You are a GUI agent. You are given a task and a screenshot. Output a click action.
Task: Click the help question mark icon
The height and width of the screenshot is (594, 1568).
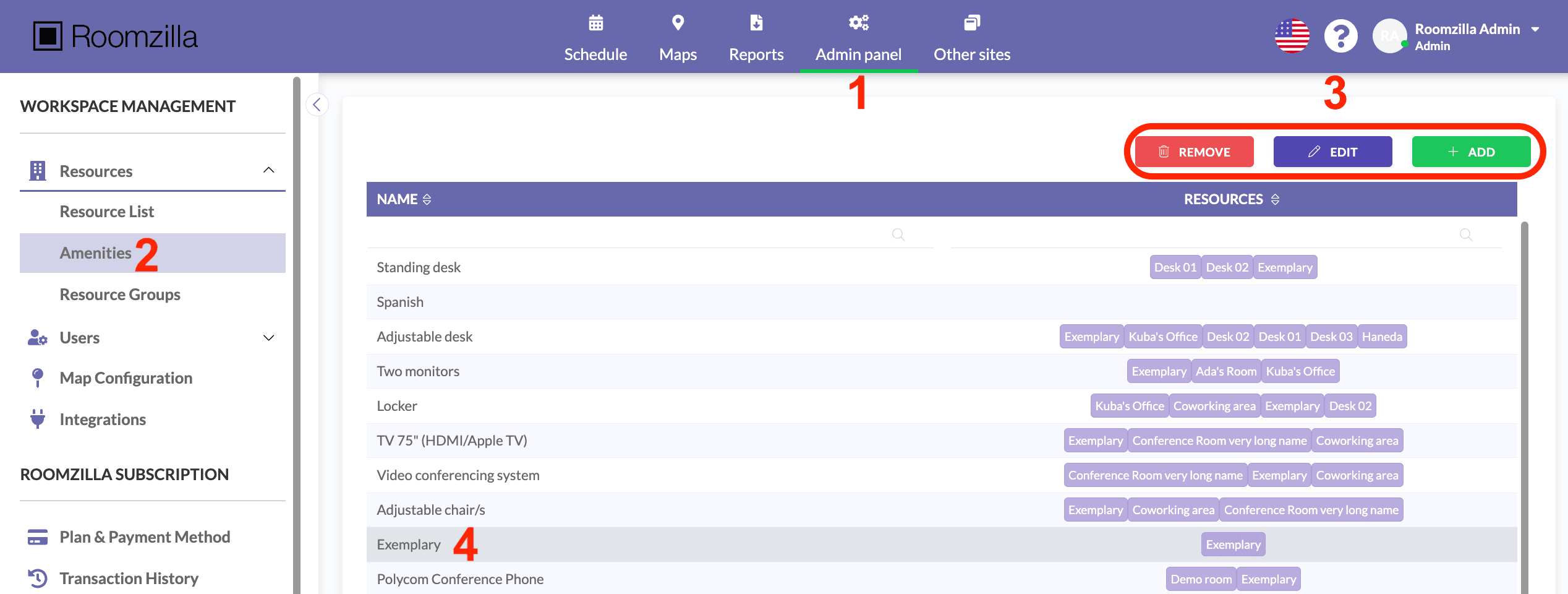tap(1340, 37)
